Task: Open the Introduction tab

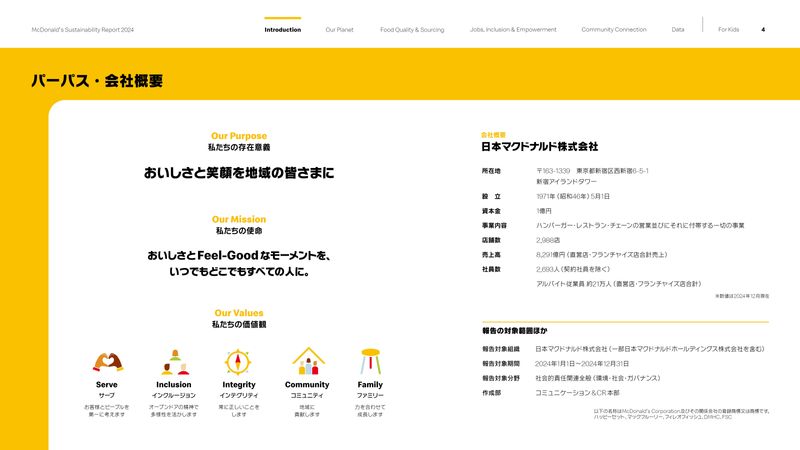Action: click(x=282, y=30)
